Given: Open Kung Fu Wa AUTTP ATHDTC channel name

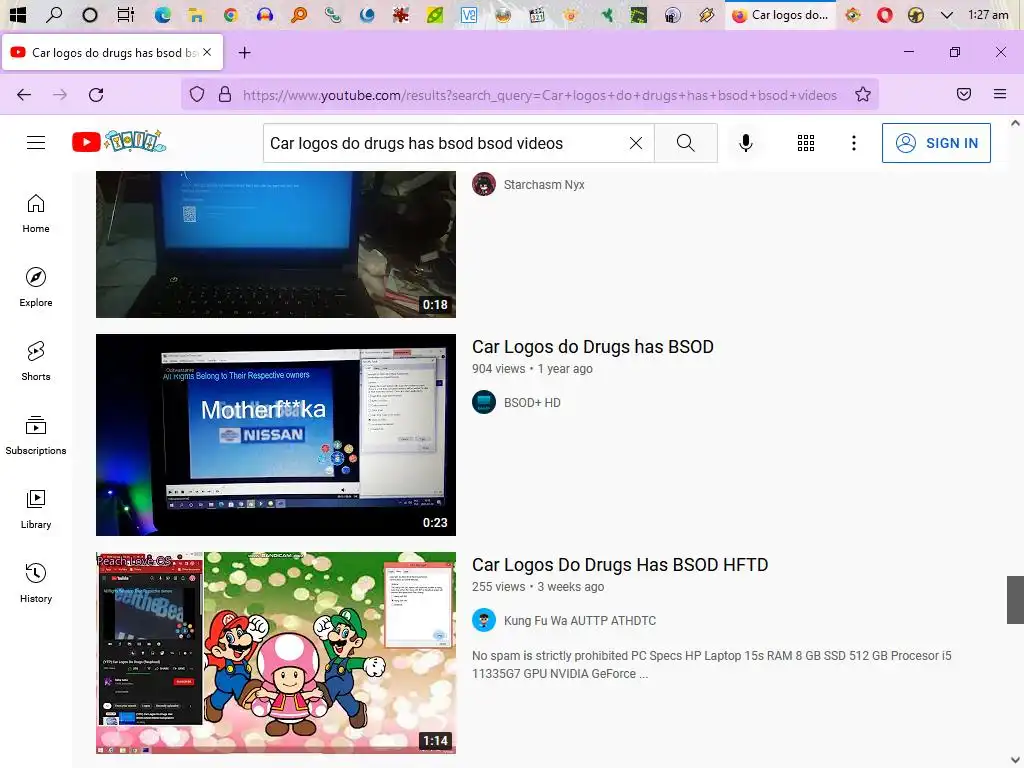Looking at the screenshot, I should pos(579,621).
